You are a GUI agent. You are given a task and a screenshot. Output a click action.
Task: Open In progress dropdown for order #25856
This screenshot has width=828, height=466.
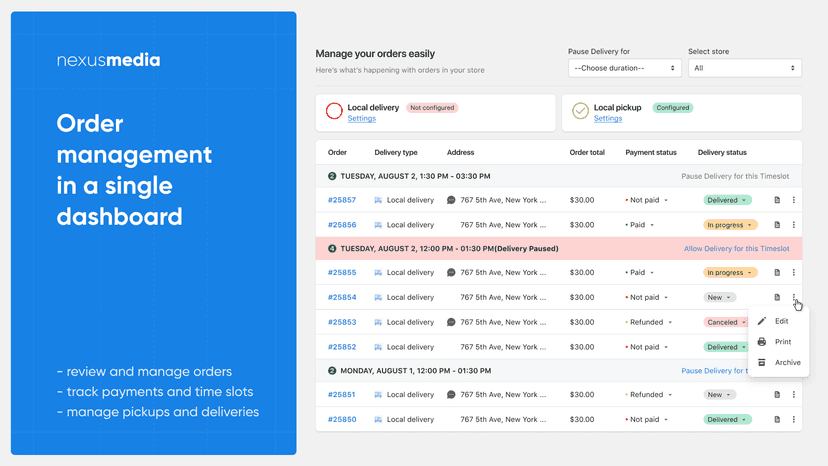(730, 225)
